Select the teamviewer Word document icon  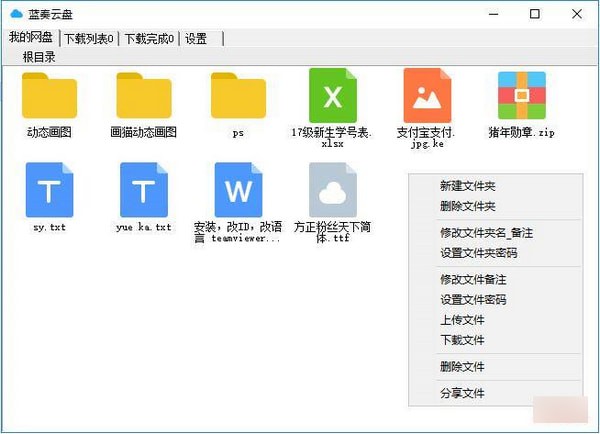tap(238, 190)
